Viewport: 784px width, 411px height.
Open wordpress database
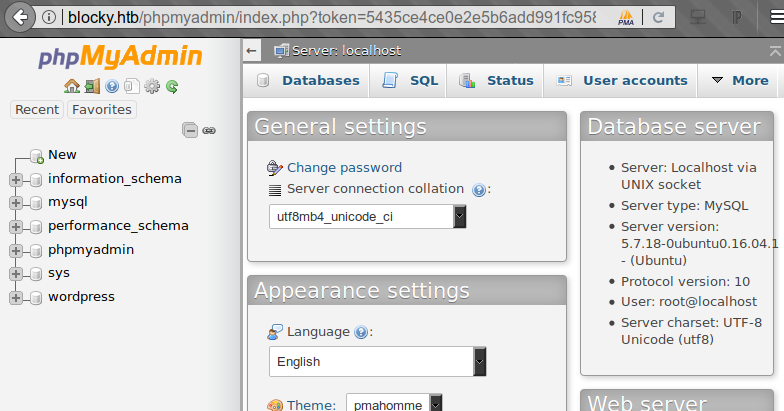pos(81,297)
